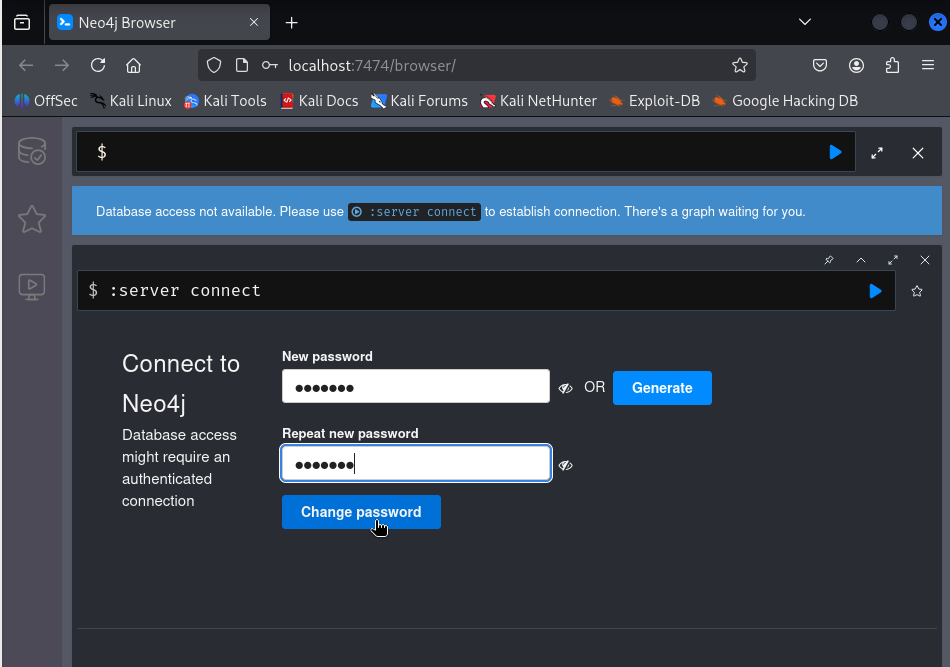Open the Google Hacking DB bookmark
The width and height of the screenshot is (950, 667).
pyautogui.click(x=785, y=101)
